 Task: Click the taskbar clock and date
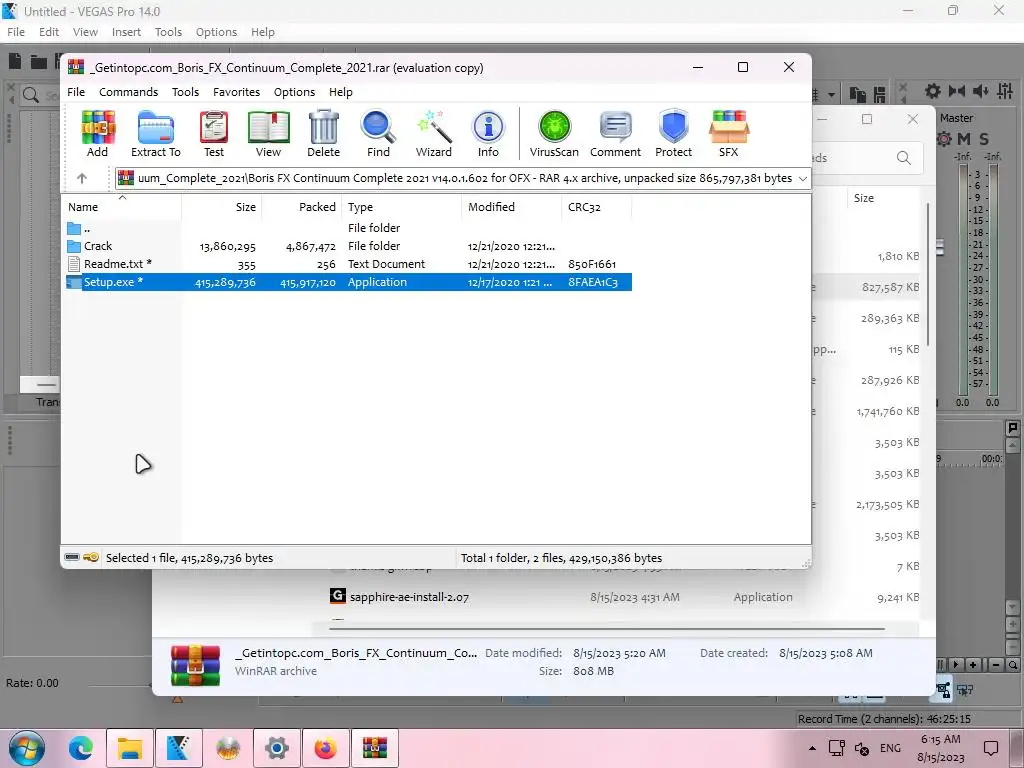940,748
